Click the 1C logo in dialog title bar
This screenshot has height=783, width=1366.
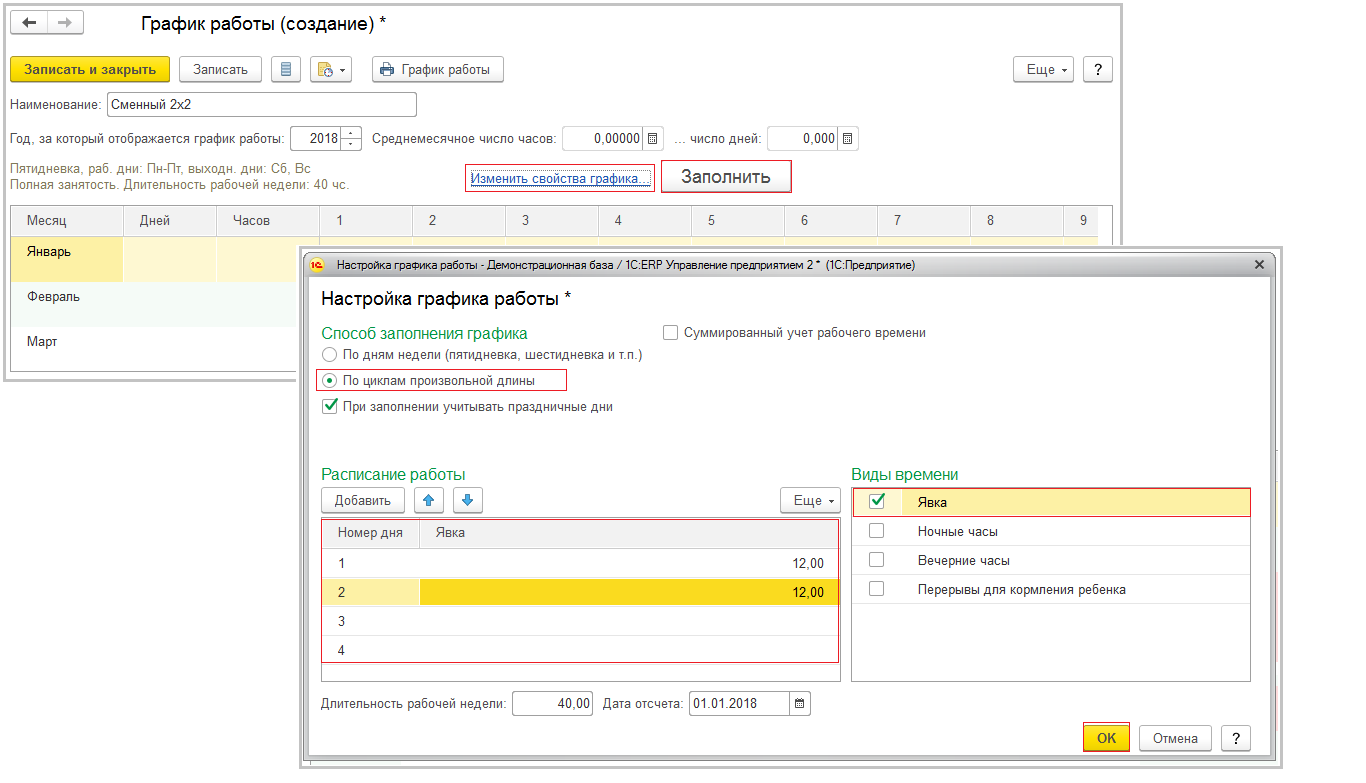318,265
